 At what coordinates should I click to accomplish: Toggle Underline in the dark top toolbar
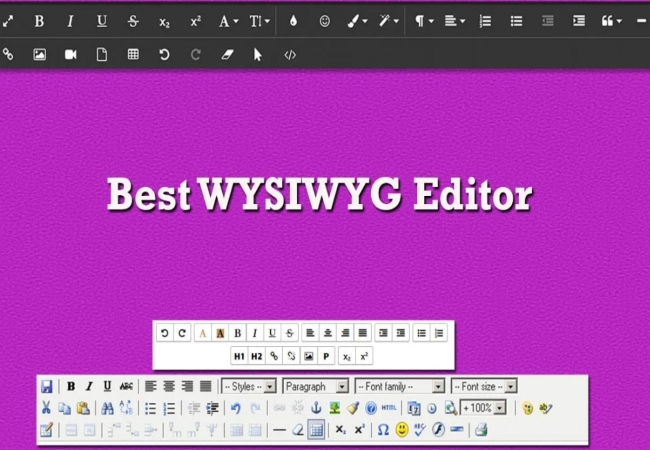102,21
